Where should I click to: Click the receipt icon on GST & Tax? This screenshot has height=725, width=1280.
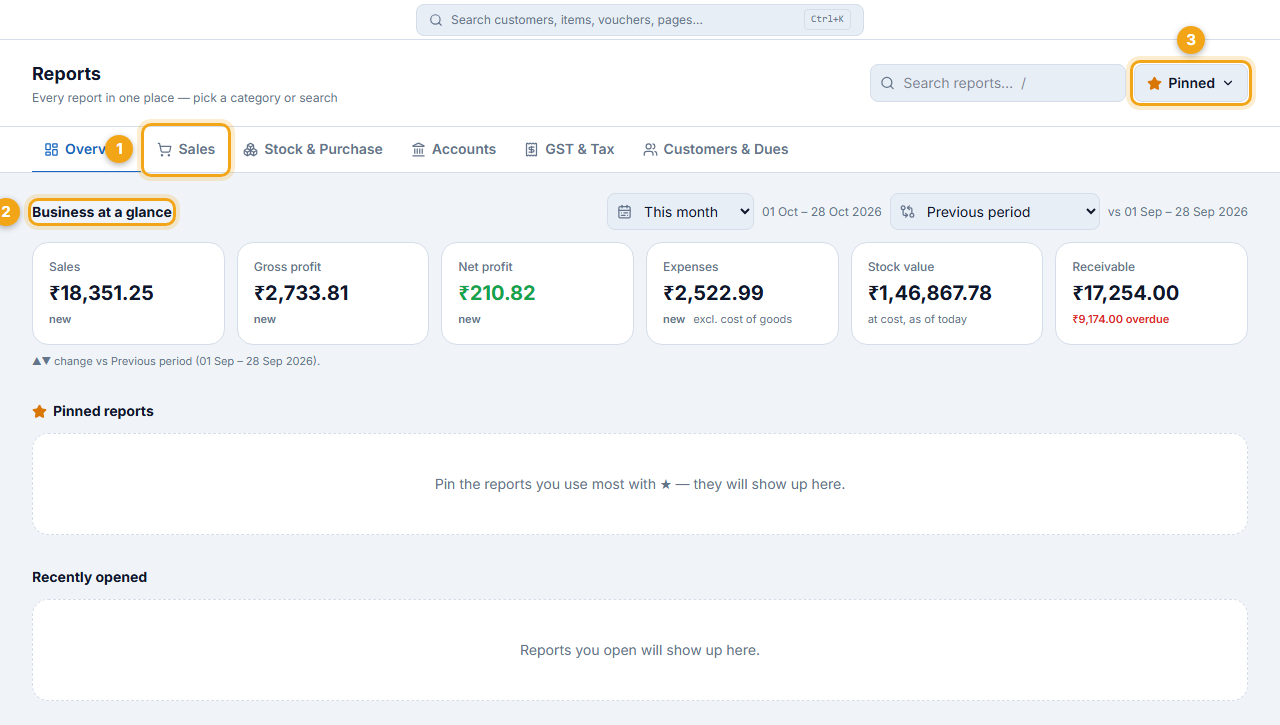click(x=532, y=149)
